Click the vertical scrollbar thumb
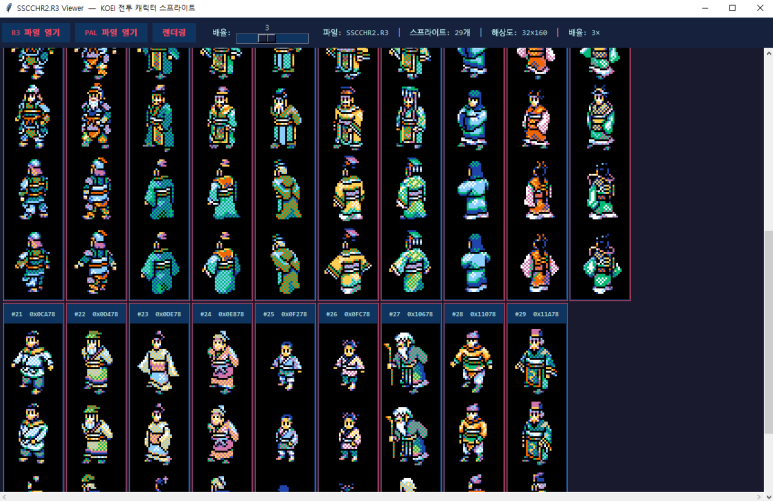Viewport: 773px width, 501px height. pyautogui.click(x=768, y=332)
